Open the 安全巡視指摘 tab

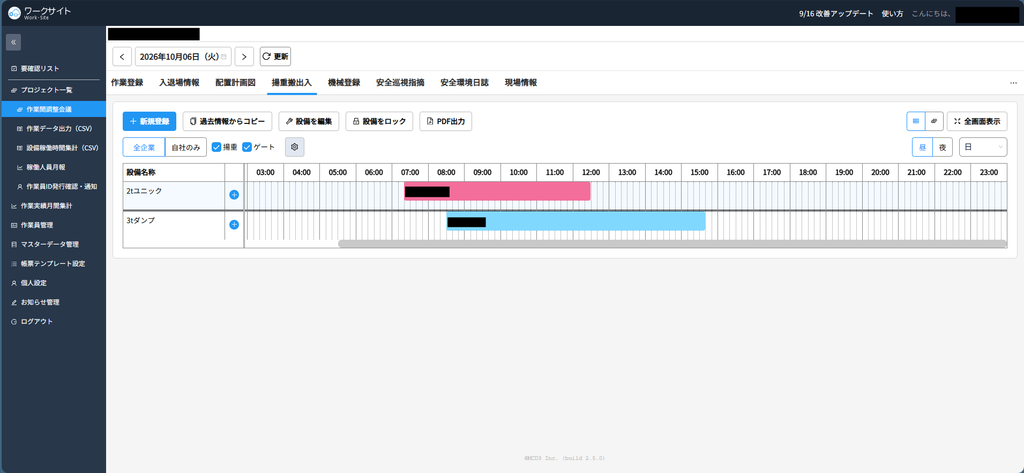pos(400,83)
